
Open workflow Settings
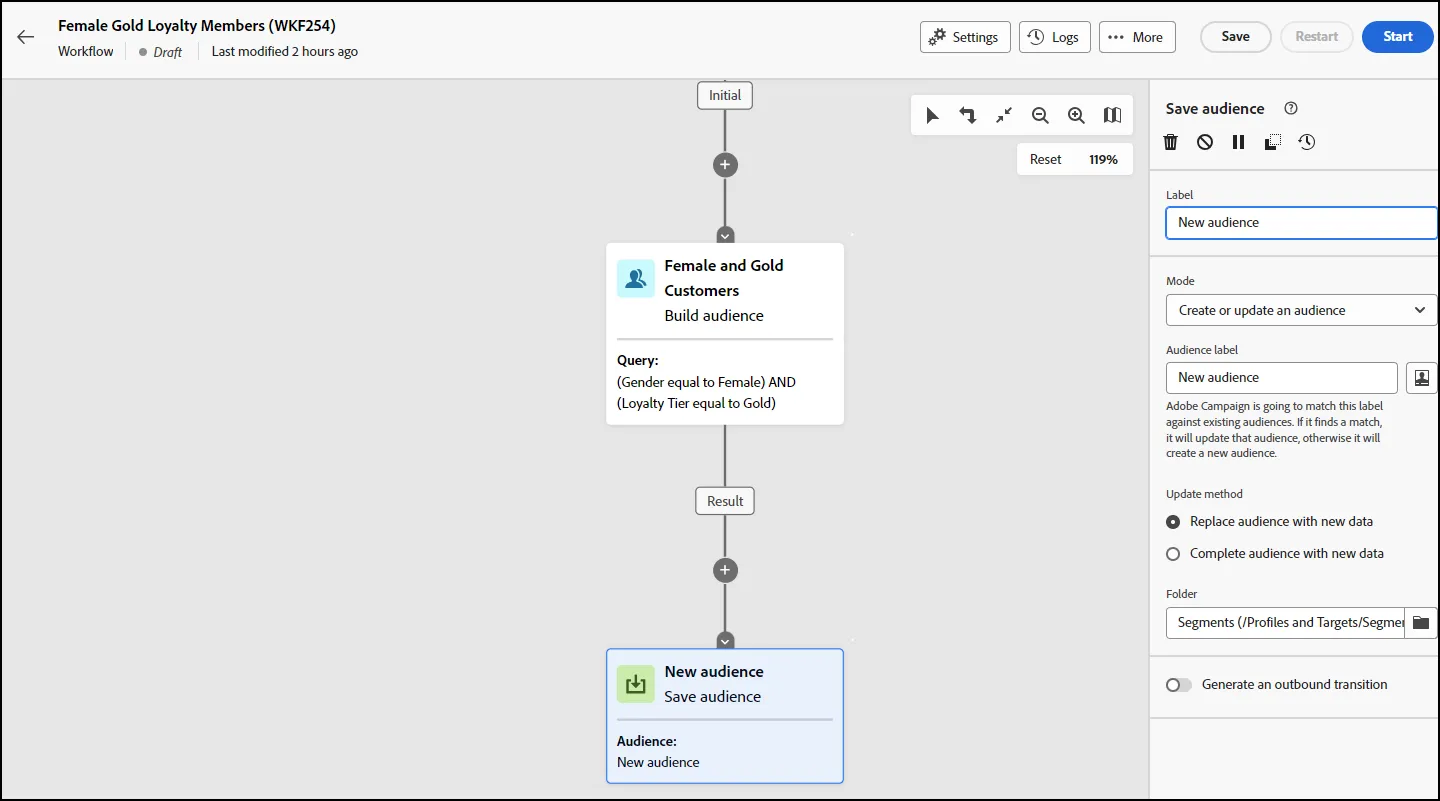(x=965, y=37)
